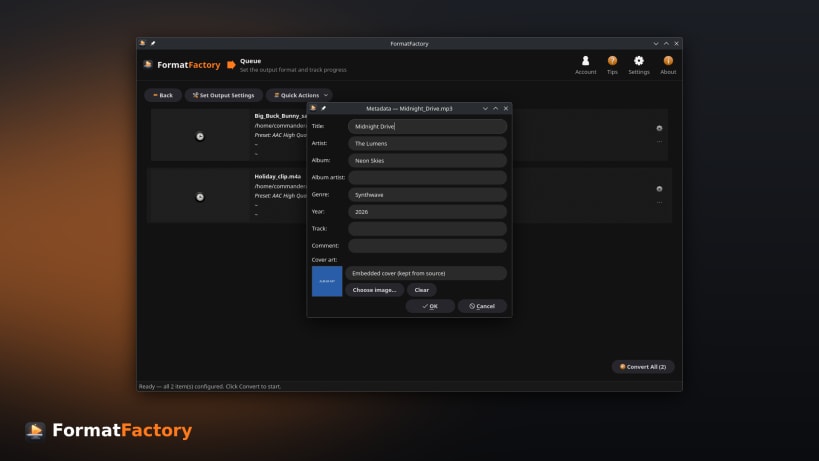Focus the empty Track field

[x=427, y=229]
